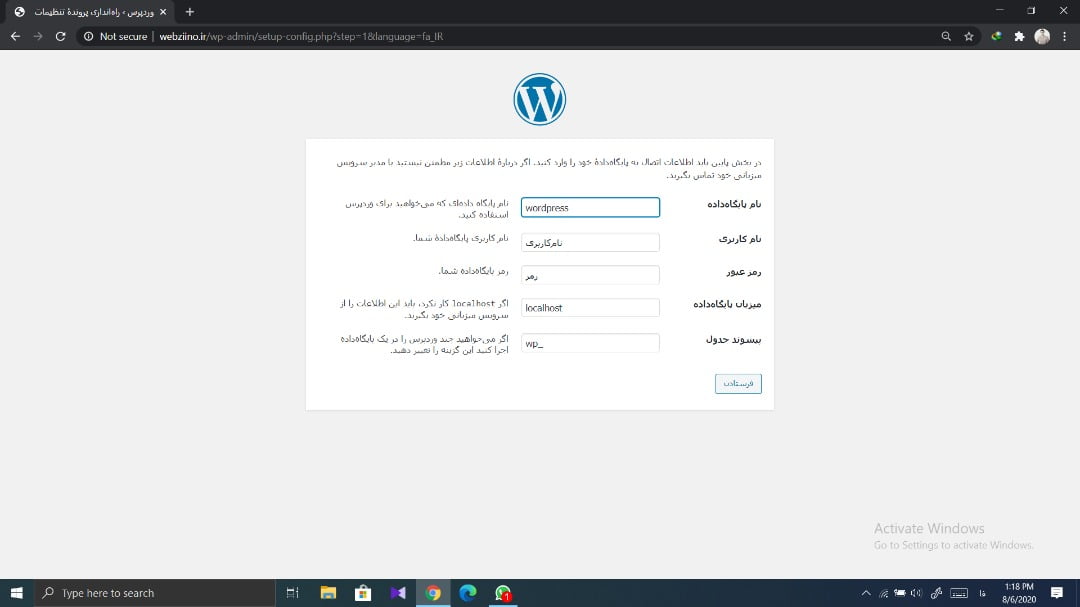
Task: Open Microsoft Store from the taskbar
Action: click(363, 593)
